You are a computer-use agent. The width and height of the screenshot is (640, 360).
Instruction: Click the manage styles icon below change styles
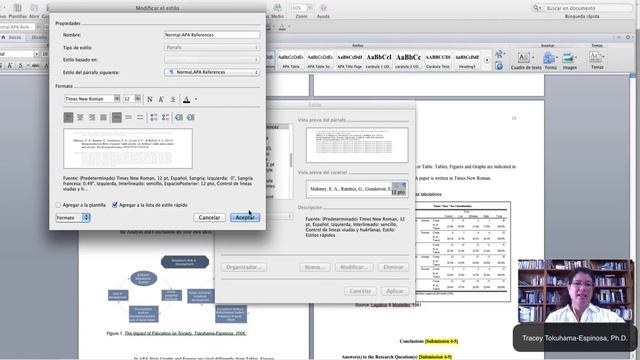click(x=499, y=66)
